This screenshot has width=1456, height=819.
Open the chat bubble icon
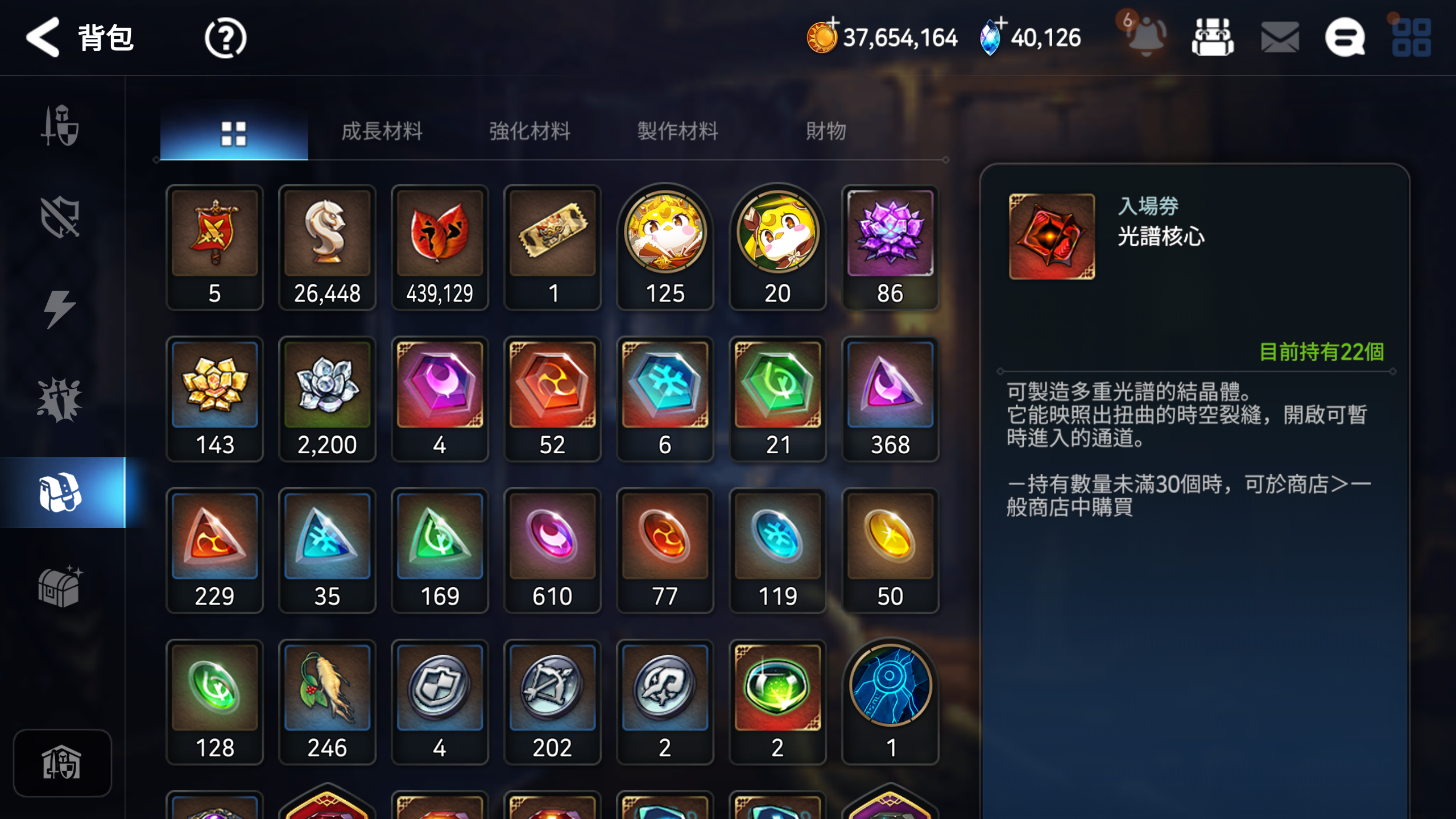click(1345, 38)
